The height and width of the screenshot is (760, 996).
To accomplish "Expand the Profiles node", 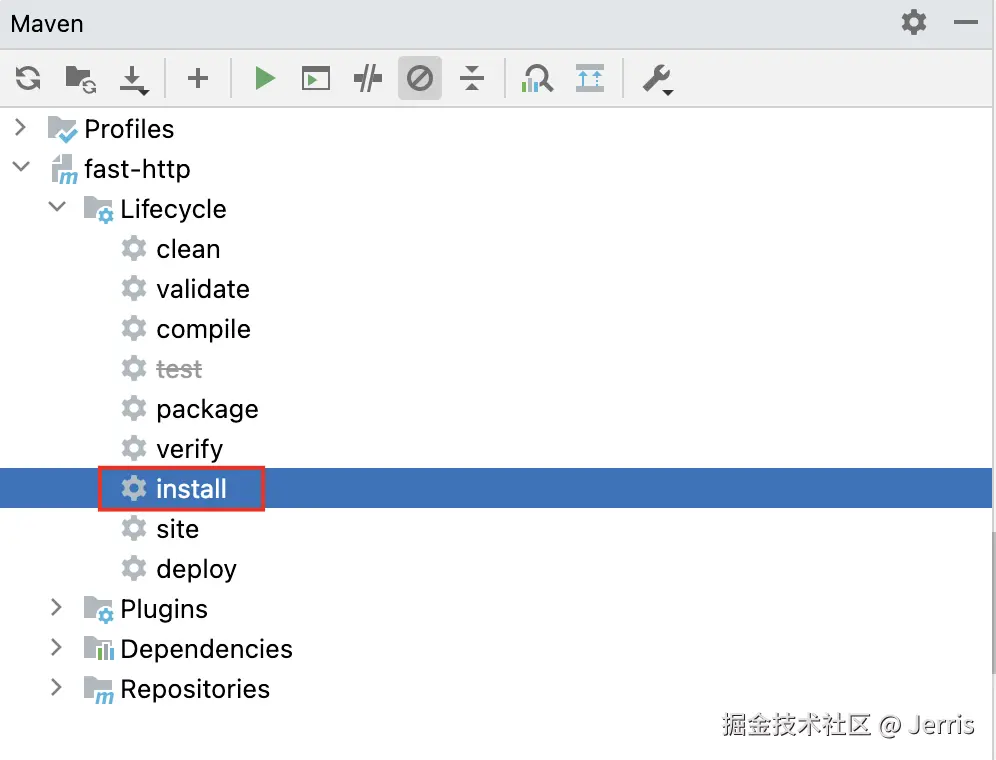I will [x=20, y=127].
